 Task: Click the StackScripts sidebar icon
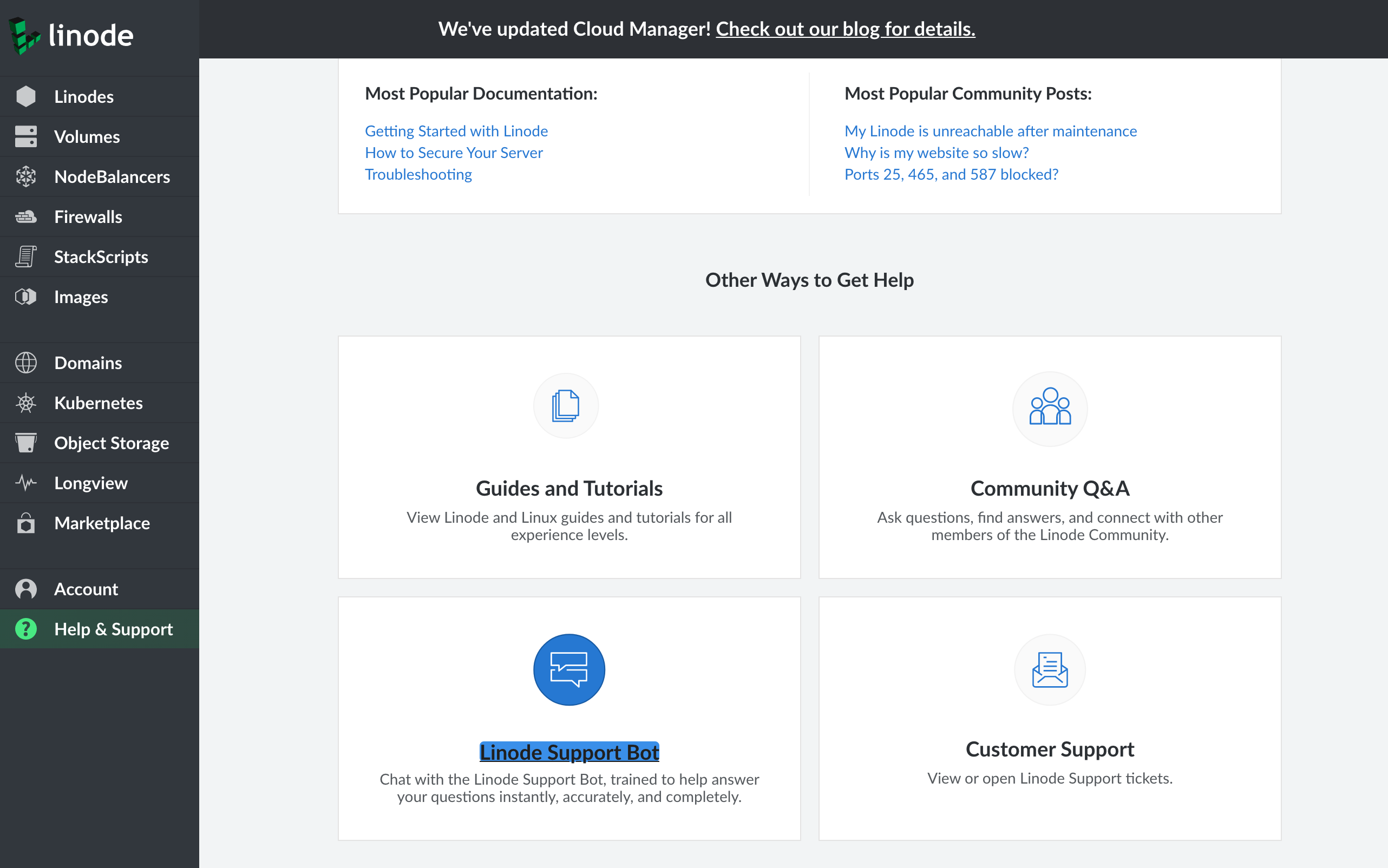coord(26,257)
